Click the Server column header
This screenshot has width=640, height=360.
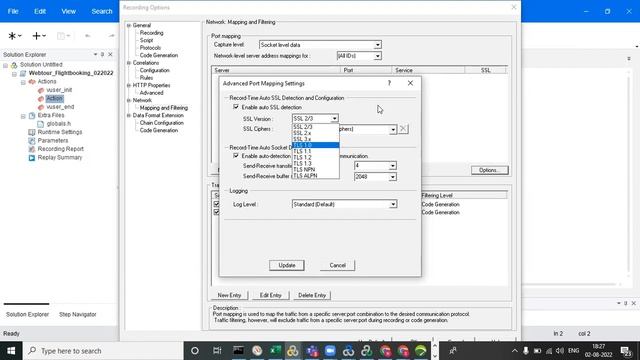pyautogui.click(x=276, y=70)
